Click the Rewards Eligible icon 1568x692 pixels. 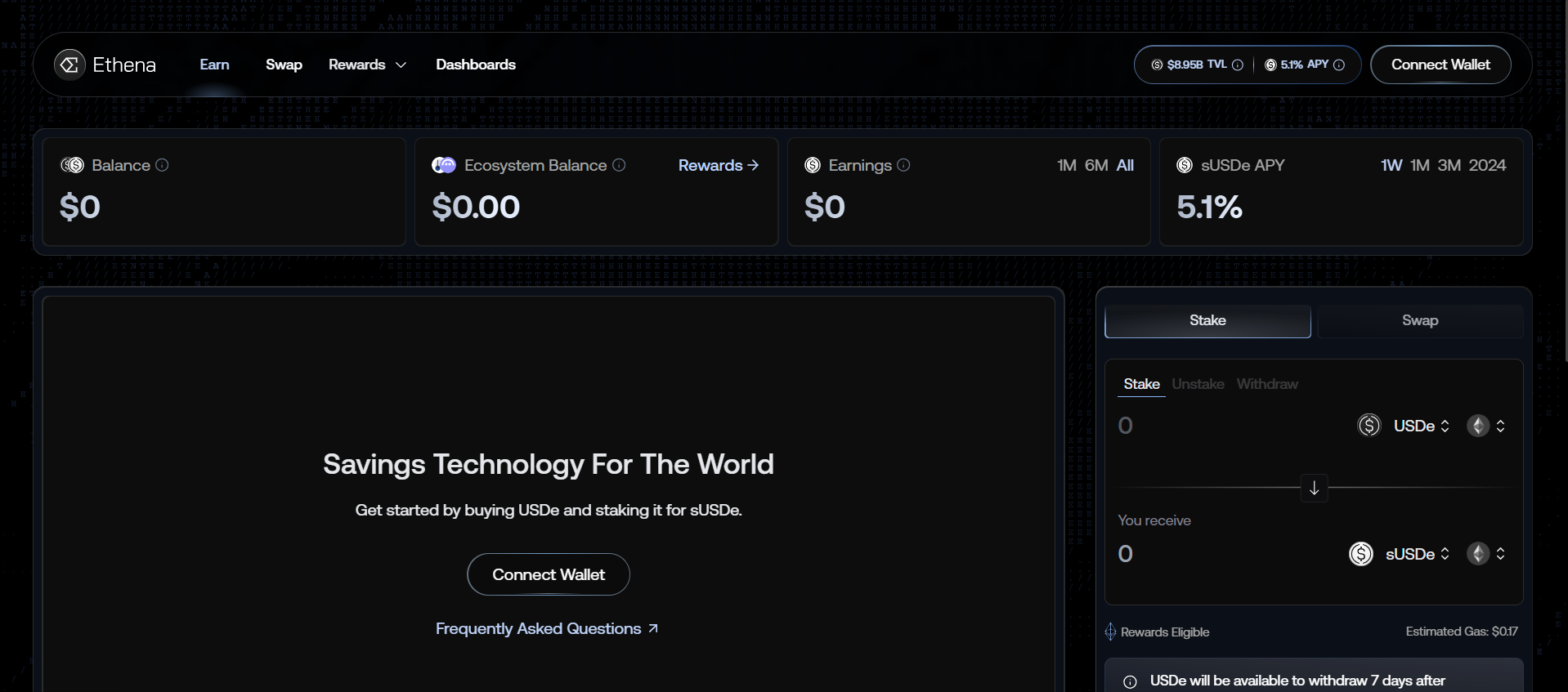(x=1110, y=632)
